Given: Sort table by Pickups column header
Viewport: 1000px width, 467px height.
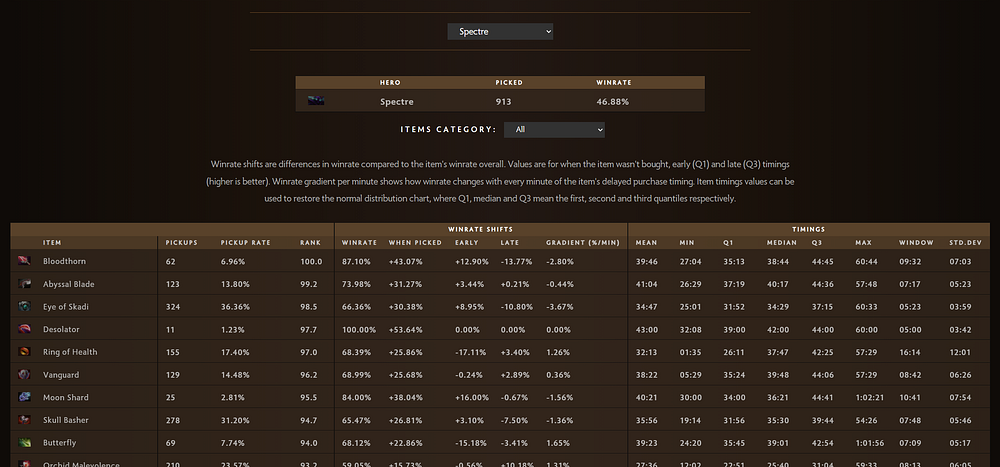Looking at the screenshot, I should tap(182, 242).
